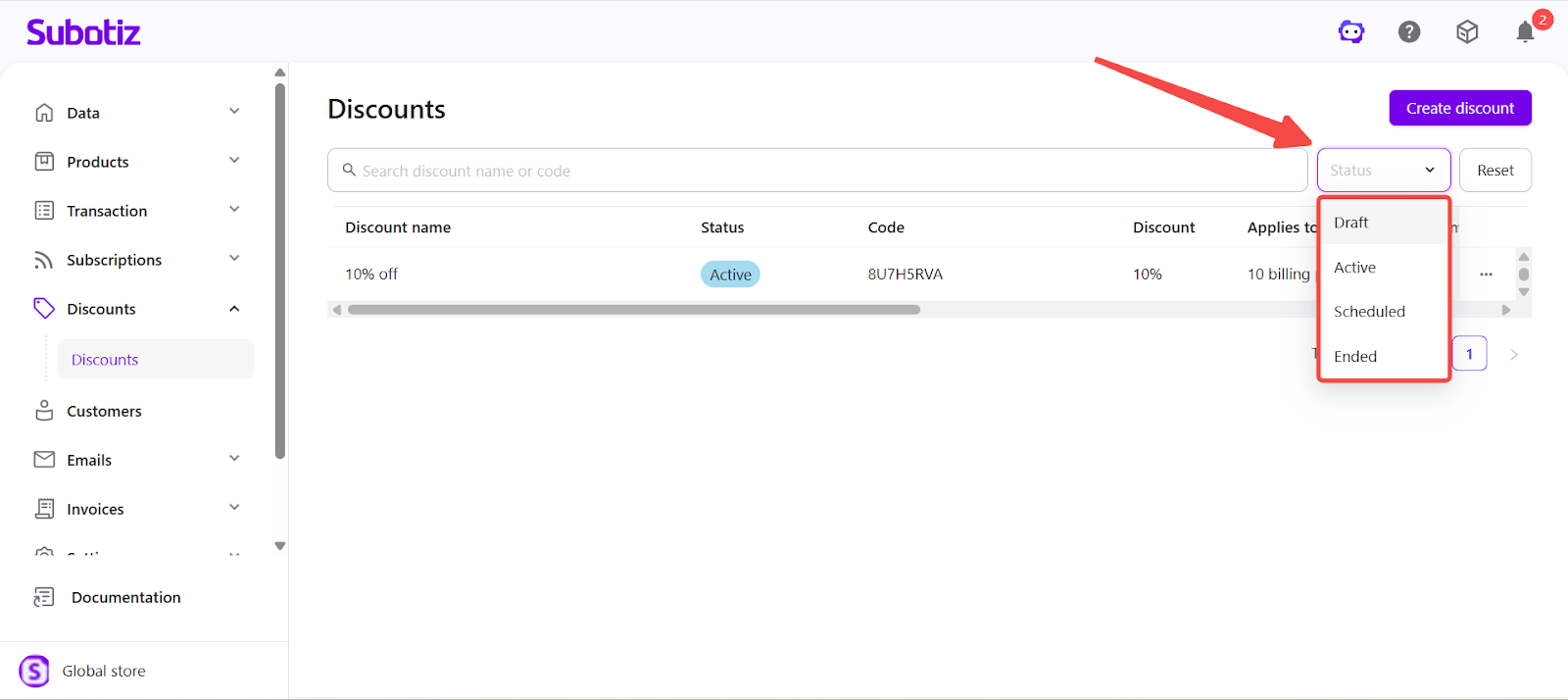Open the Status filter dropdown
Viewport: 1568px width, 700px height.
click(x=1383, y=171)
